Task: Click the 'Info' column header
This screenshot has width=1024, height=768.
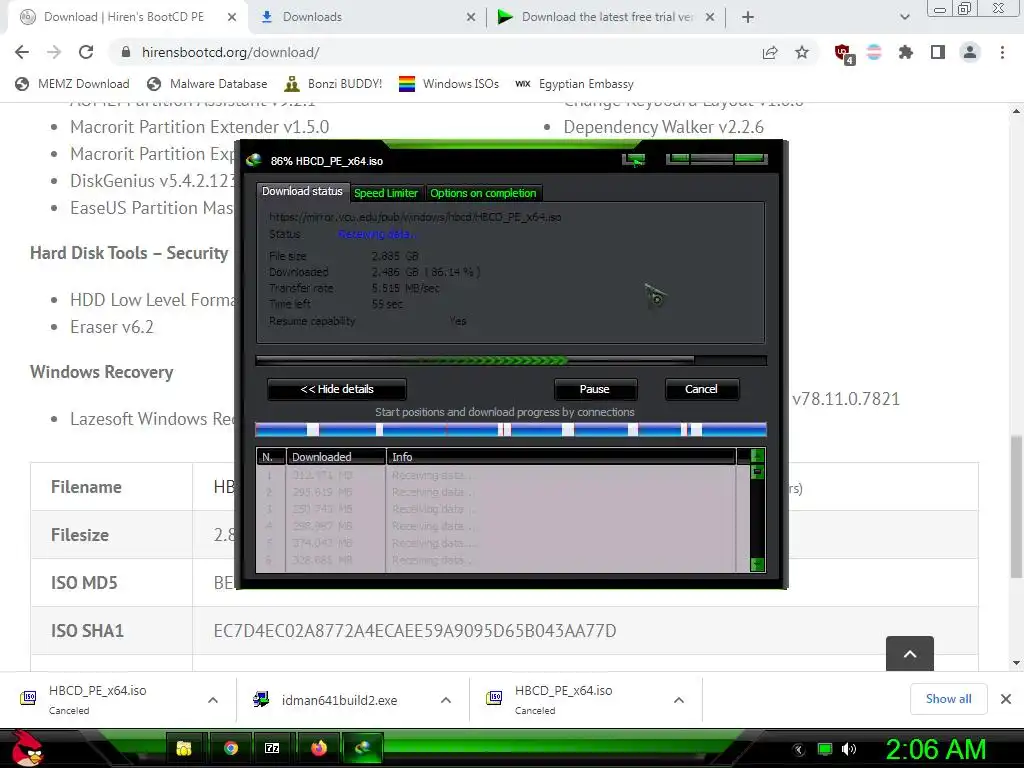Action: tap(561, 456)
